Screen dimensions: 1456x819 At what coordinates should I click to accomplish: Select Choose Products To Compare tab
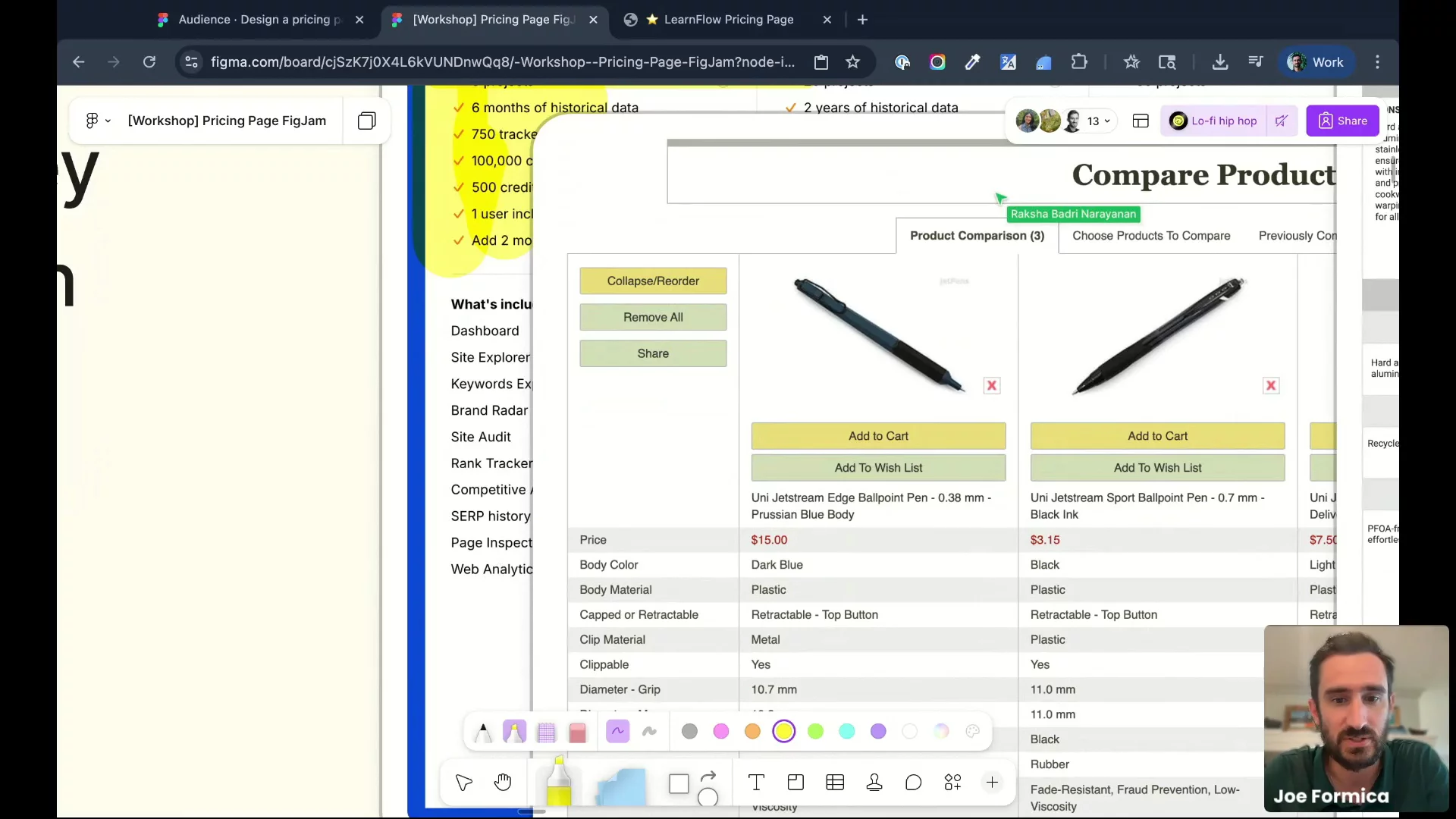pos(1151,236)
